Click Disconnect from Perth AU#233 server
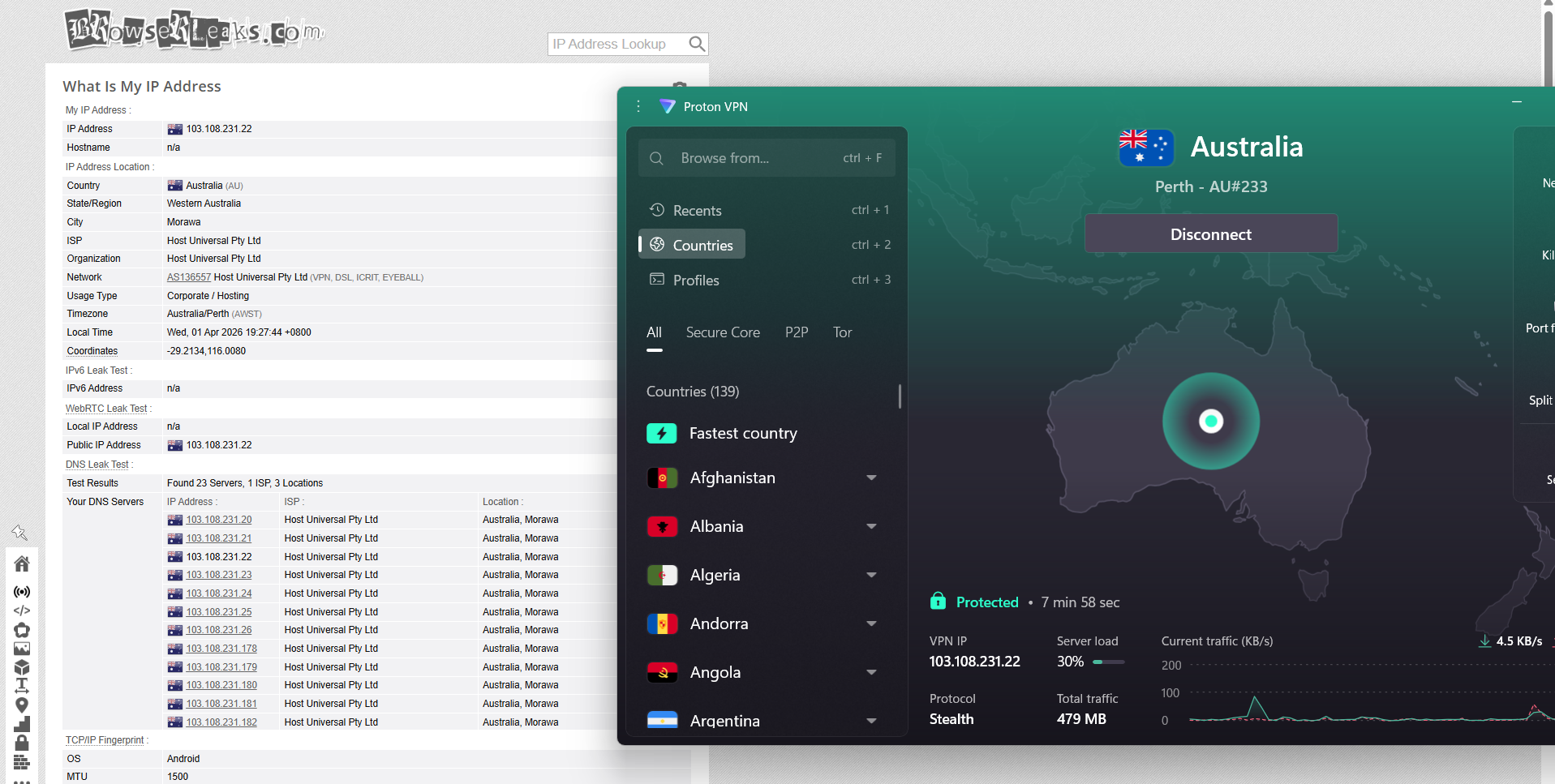Viewport: 1555px width, 784px height. coord(1210,233)
